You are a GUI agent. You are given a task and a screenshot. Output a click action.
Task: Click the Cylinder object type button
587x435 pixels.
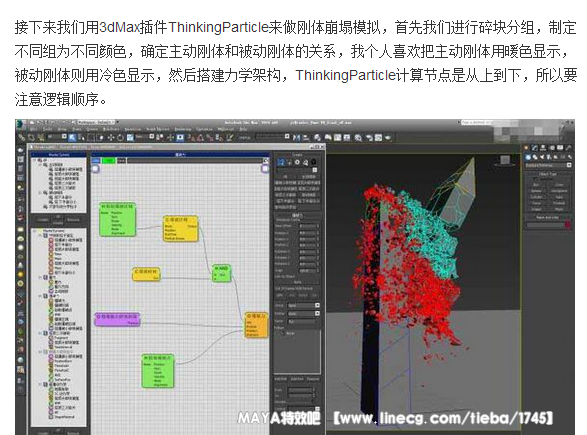point(536,197)
